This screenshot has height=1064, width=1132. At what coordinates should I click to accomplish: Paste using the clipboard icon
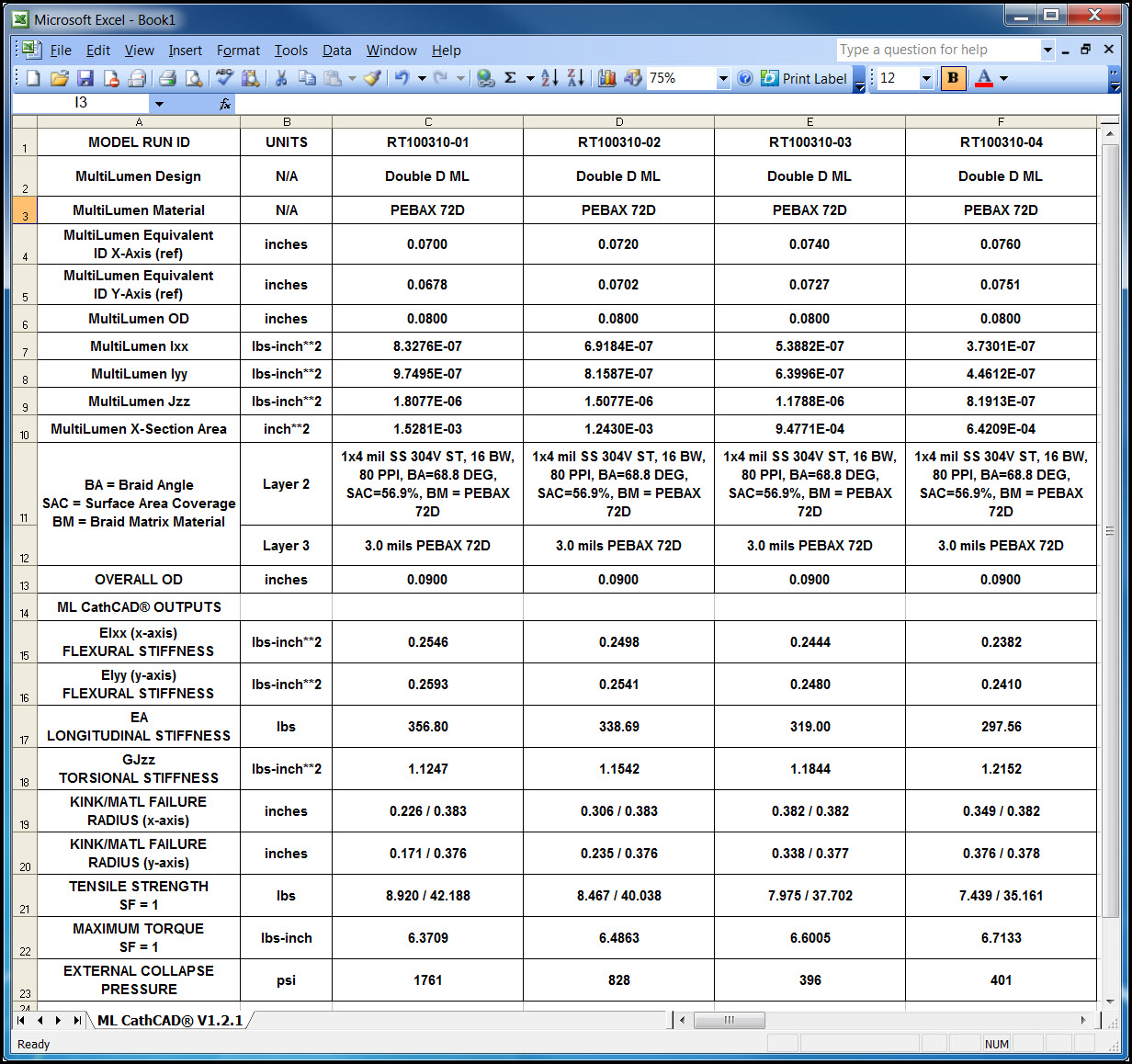333,79
